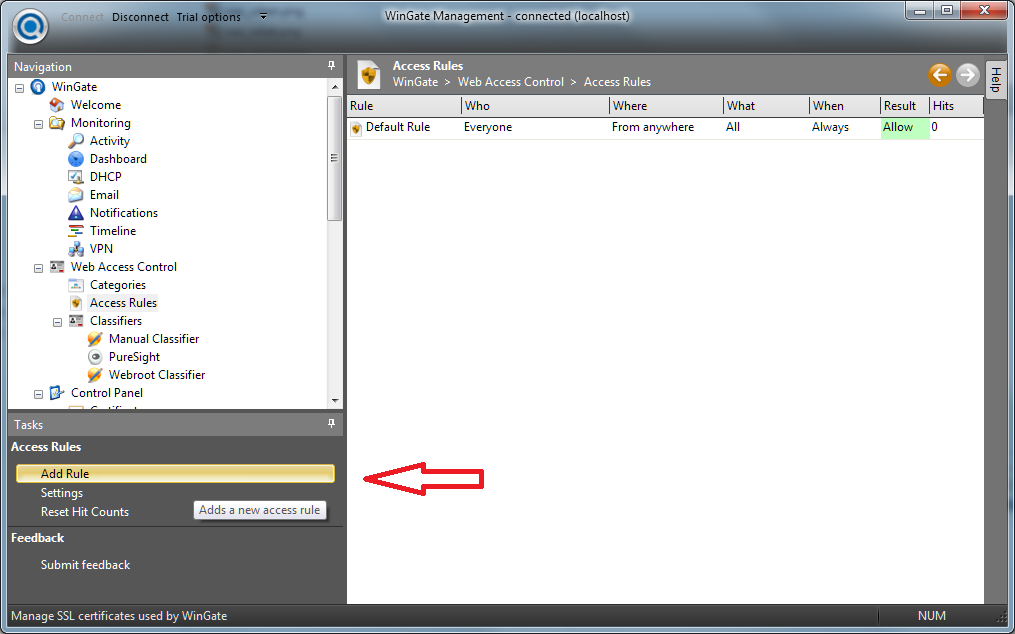The height and width of the screenshot is (634, 1015).
Task: Click the VPN network icon
Action: tap(76, 249)
